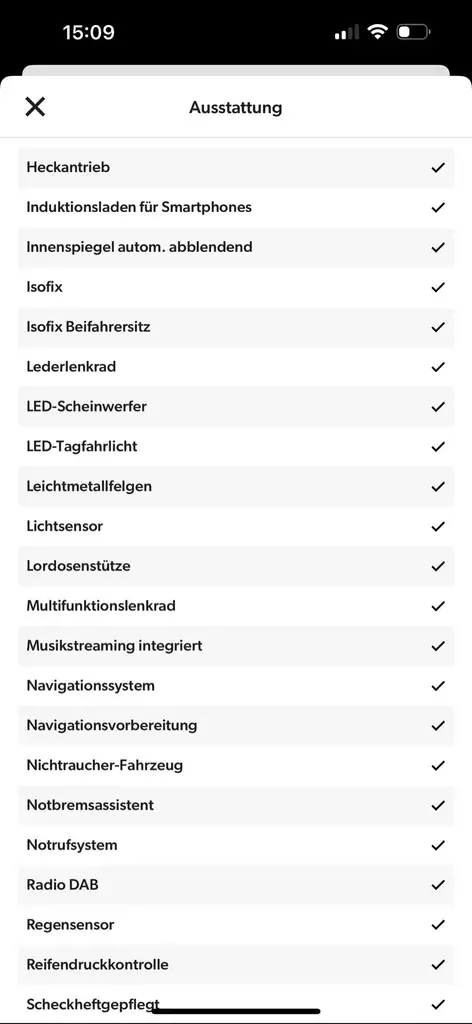The width and height of the screenshot is (472, 1024).
Task: Select the Lordosenstütze entry
Action: [x=236, y=566]
